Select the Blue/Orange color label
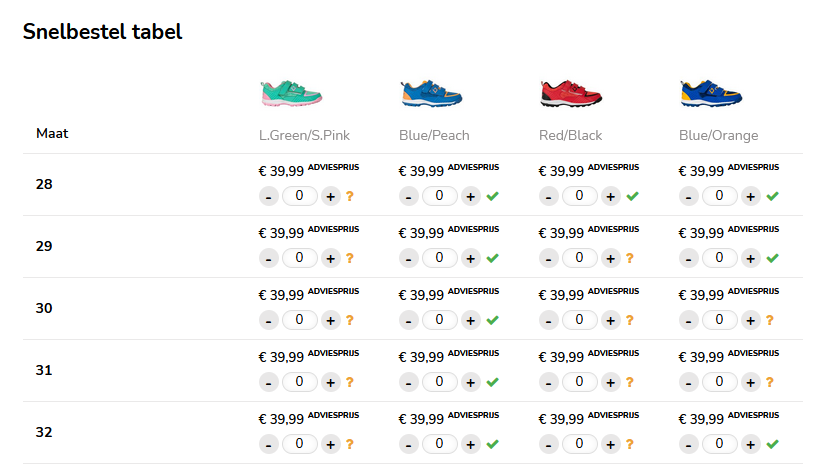 point(718,135)
